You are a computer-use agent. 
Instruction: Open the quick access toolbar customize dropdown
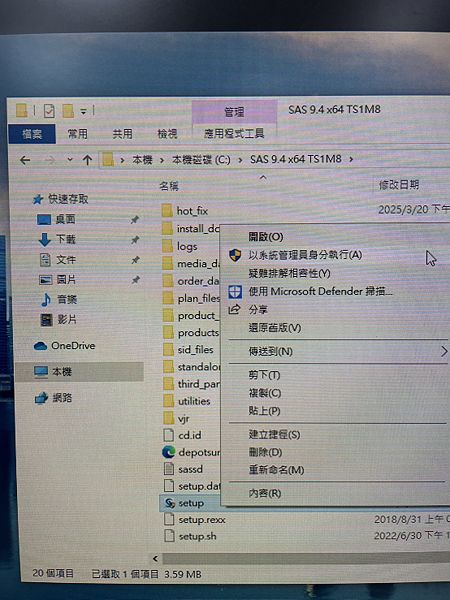(83, 112)
